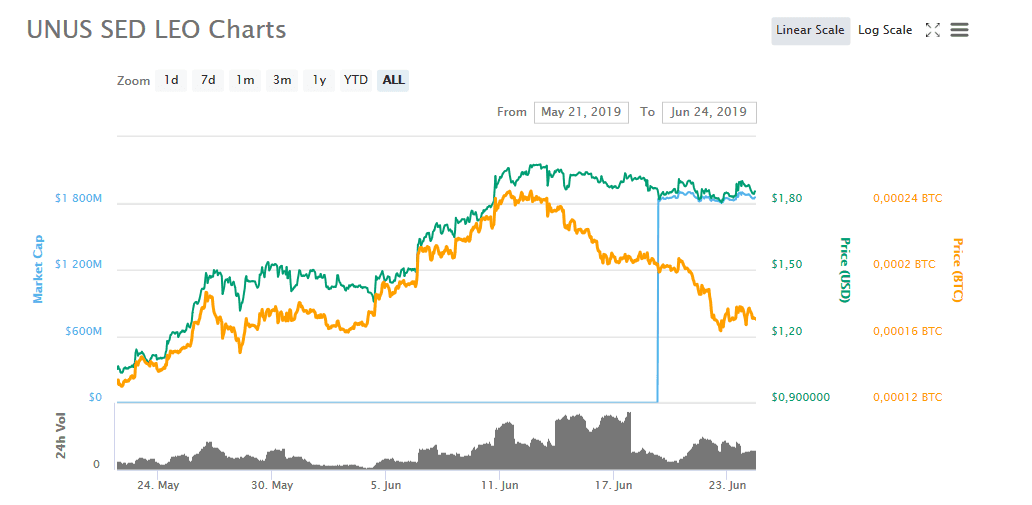1032x505 pixels.
Task: Toggle the Price (USD) series label
Action: [844, 270]
